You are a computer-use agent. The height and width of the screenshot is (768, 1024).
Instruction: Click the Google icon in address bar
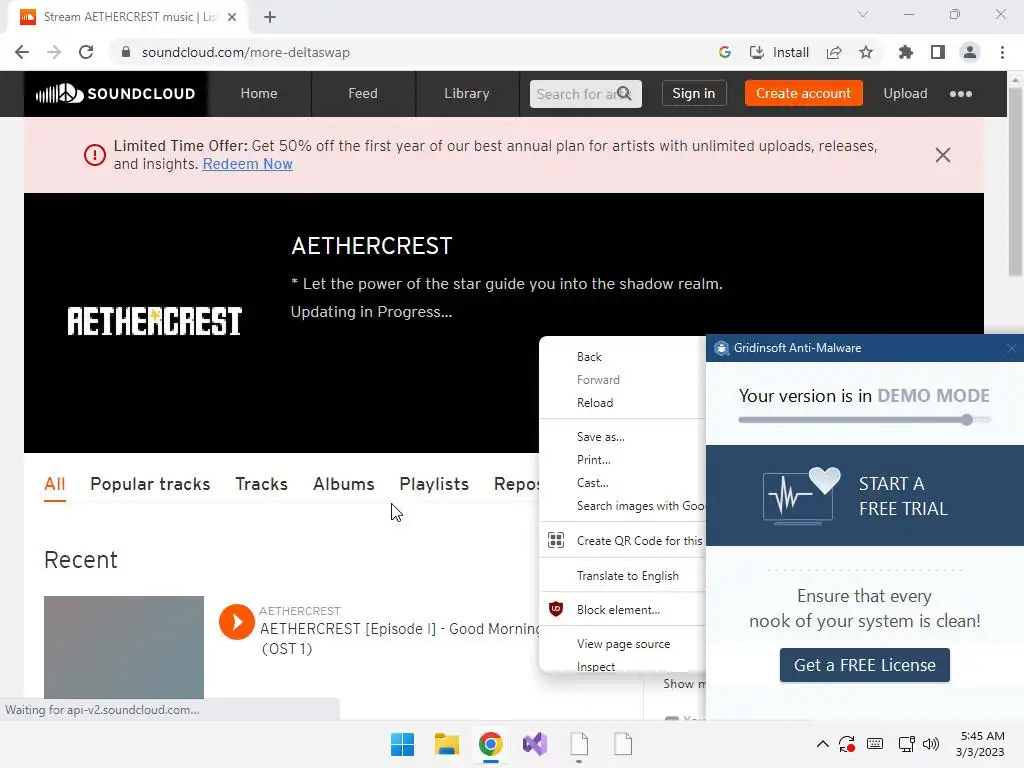[724, 52]
